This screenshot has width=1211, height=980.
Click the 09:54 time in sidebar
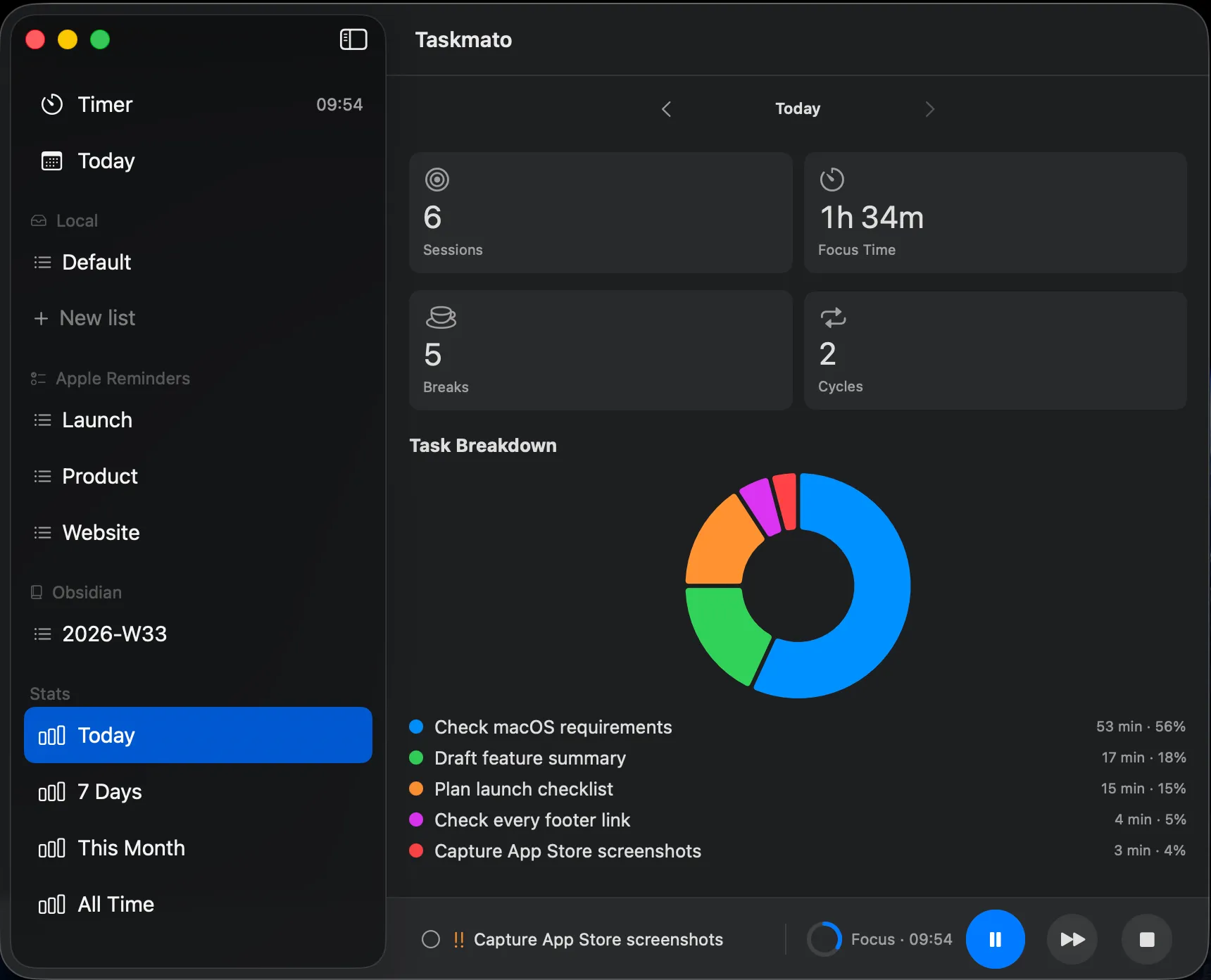click(x=339, y=104)
